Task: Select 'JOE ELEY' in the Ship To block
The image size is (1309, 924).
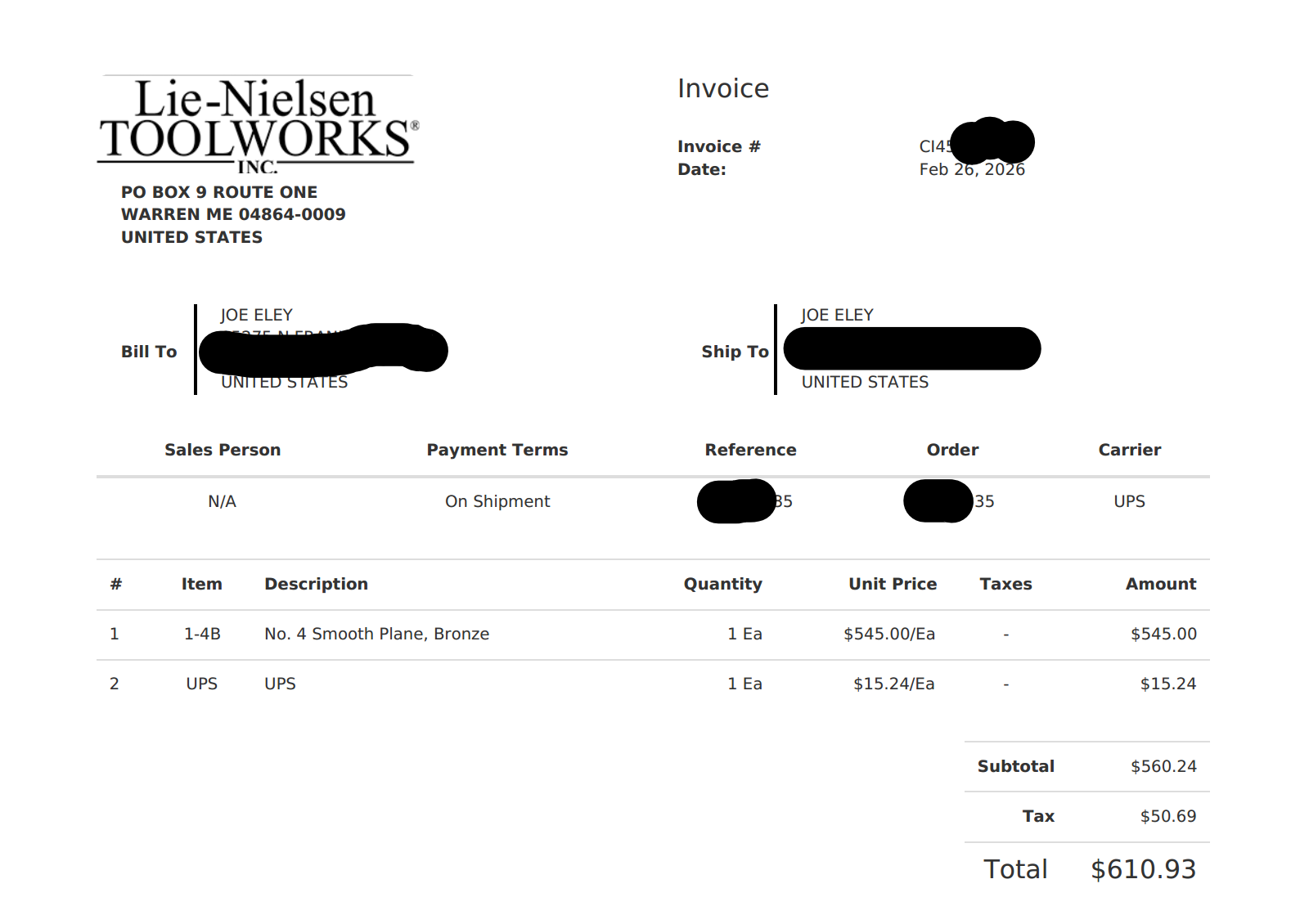Action: (837, 315)
